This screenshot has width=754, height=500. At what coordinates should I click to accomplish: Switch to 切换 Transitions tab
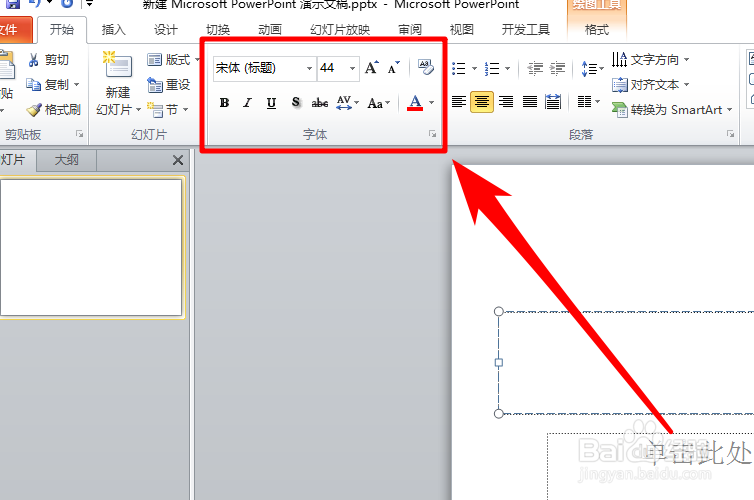218,30
